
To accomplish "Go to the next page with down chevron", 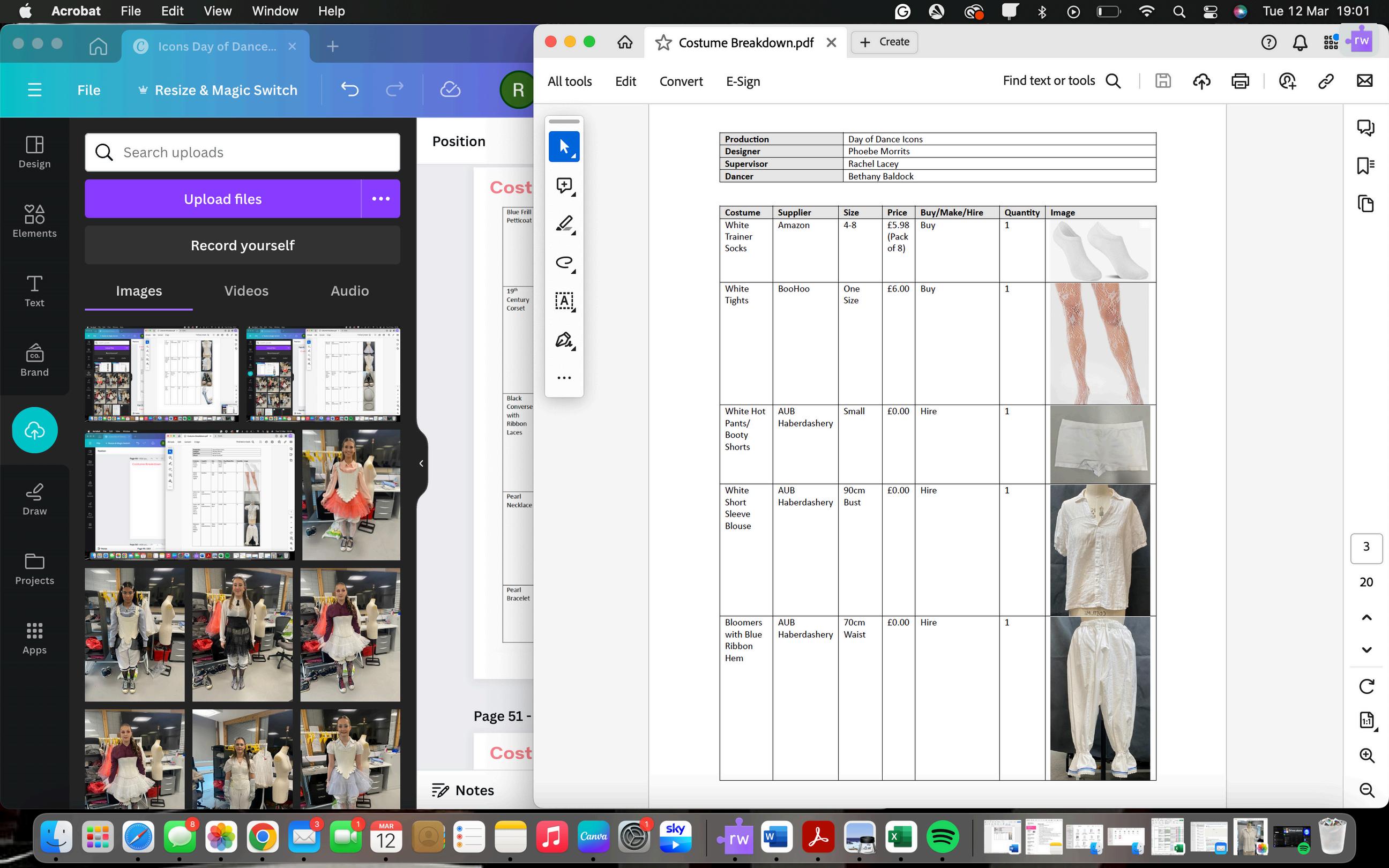I will point(1366,650).
